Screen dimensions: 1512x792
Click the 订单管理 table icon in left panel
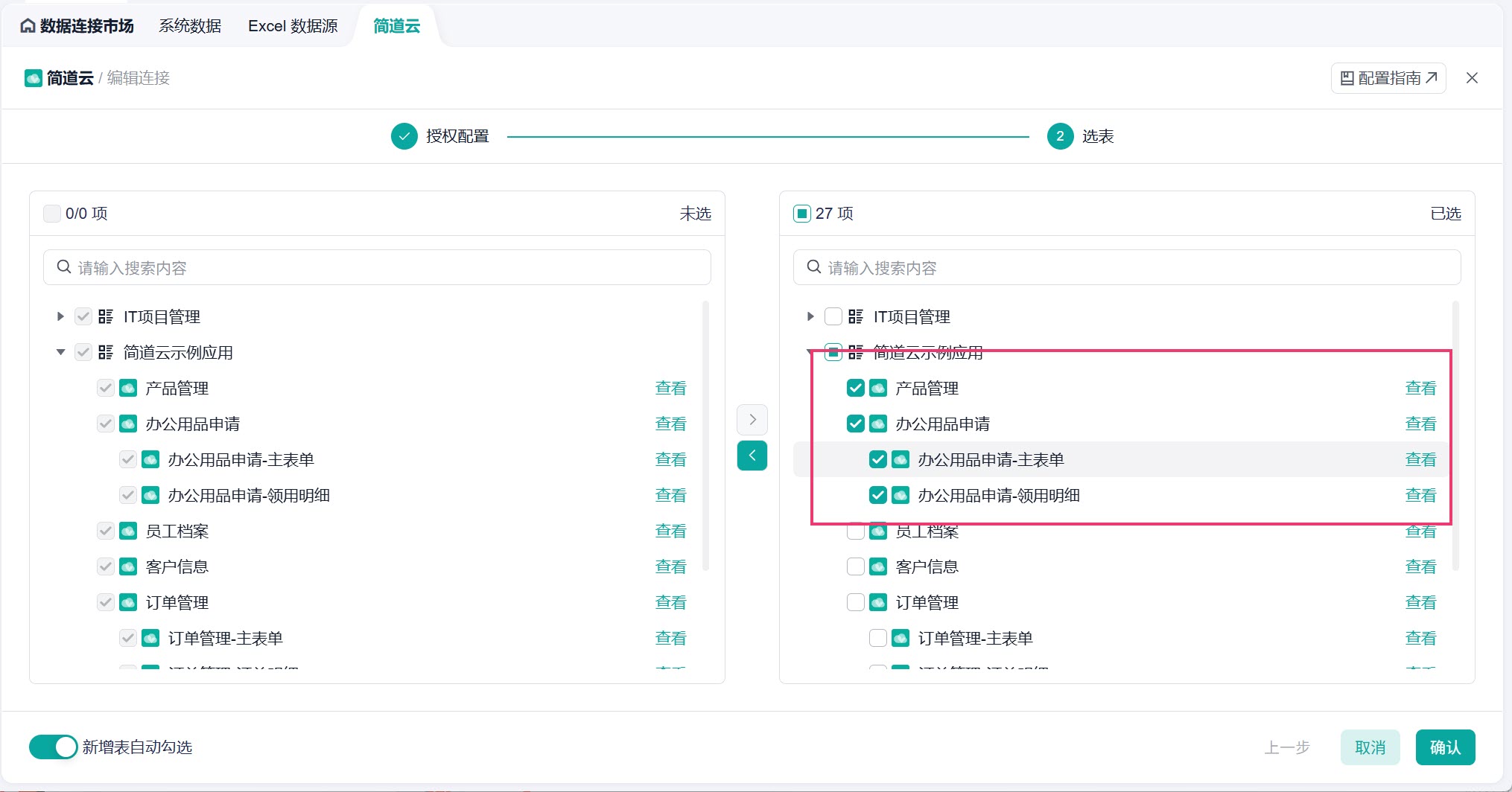(x=128, y=602)
